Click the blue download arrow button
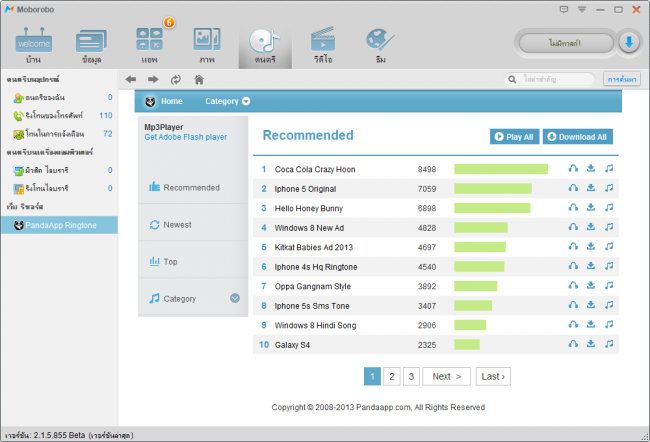Screen dimensions: 650x442 [x=629, y=43]
